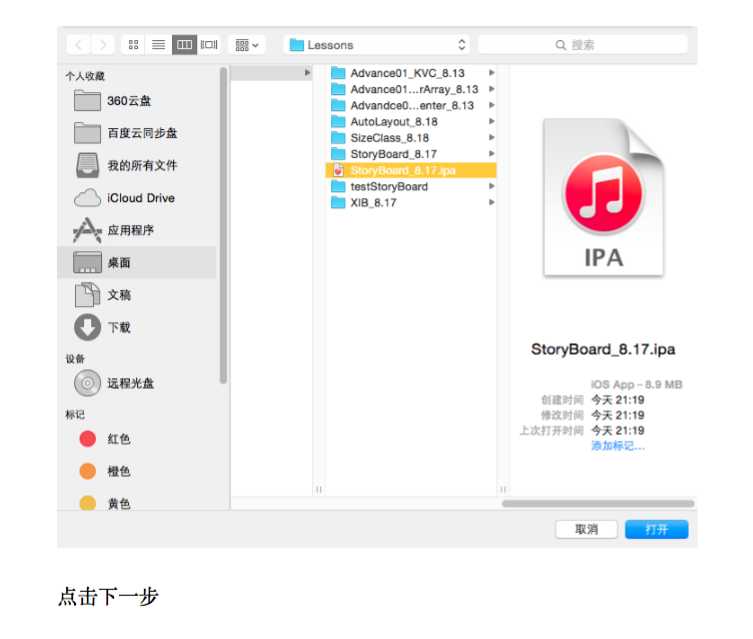Click the 创建时间 今天 21:19 value
This screenshot has width=753, height=639.
pyautogui.click(x=618, y=400)
